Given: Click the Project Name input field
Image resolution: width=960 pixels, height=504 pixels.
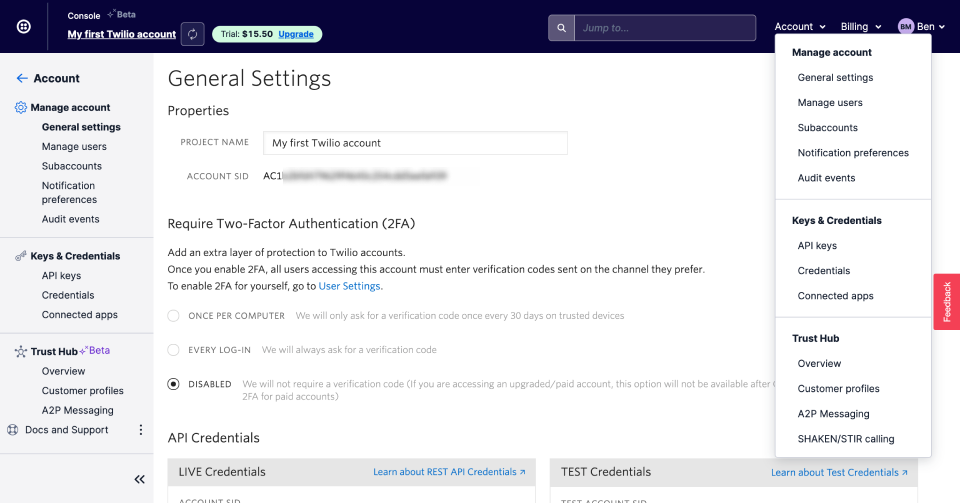Looking at the screenshot, I should click(x=415, y=143).
